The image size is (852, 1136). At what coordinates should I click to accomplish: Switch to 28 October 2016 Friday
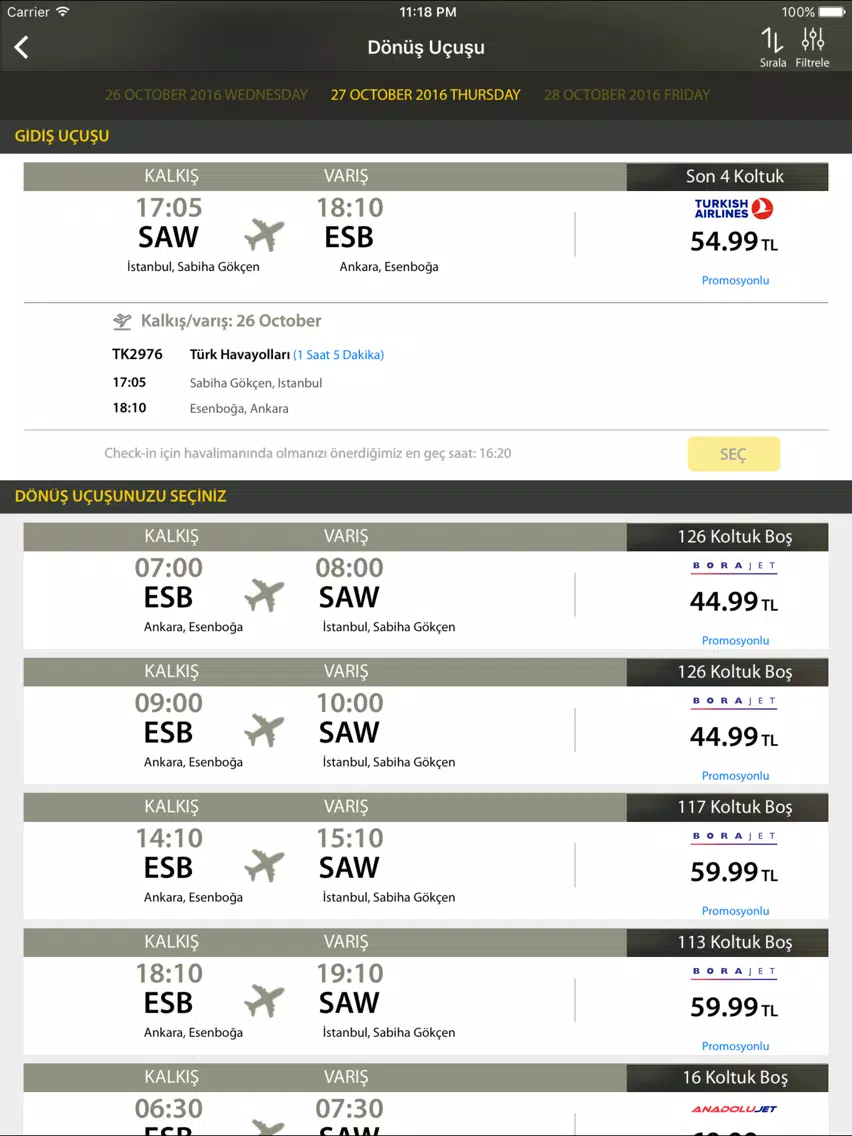pos(627,95)
